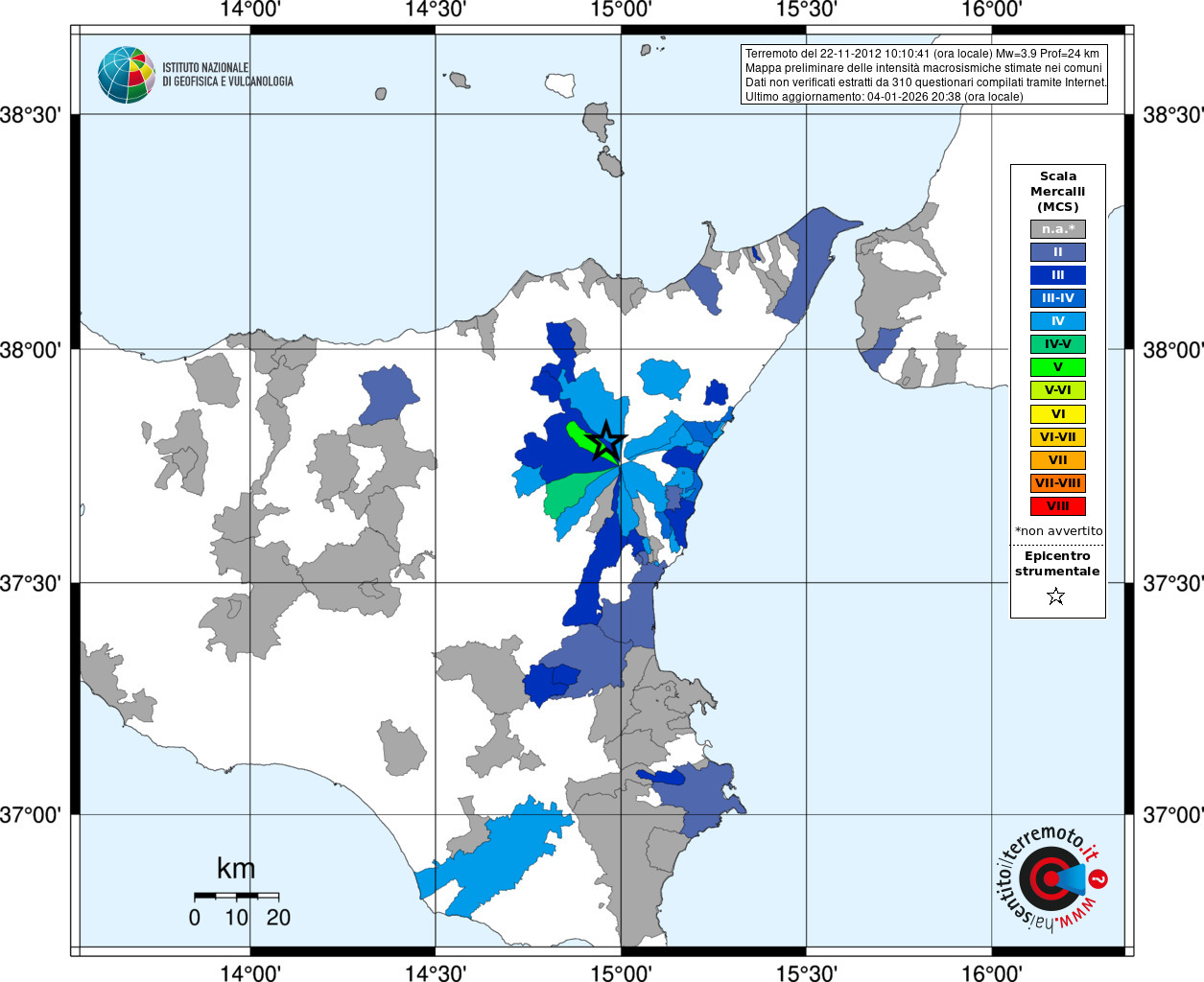Click the Scala Mercalli (MCS) legend title

[1058, 192]
